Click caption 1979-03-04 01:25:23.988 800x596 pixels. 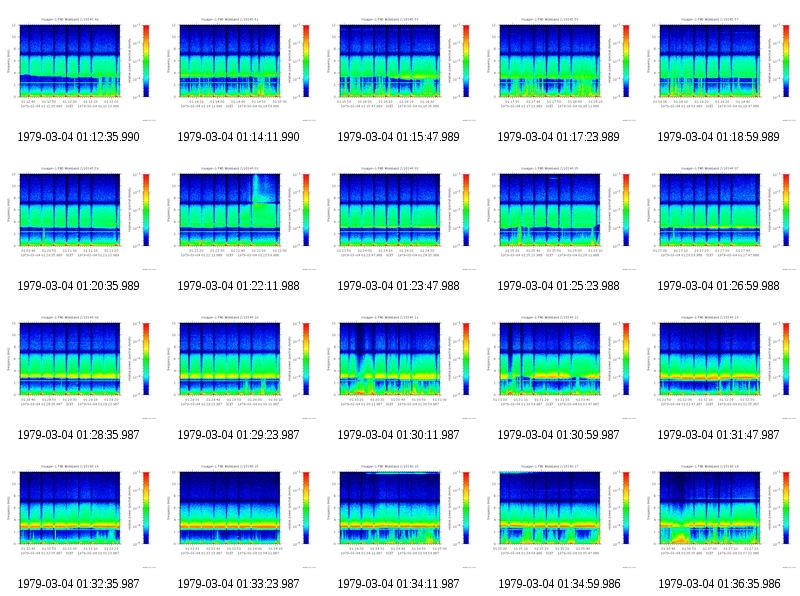pos(558,286)
